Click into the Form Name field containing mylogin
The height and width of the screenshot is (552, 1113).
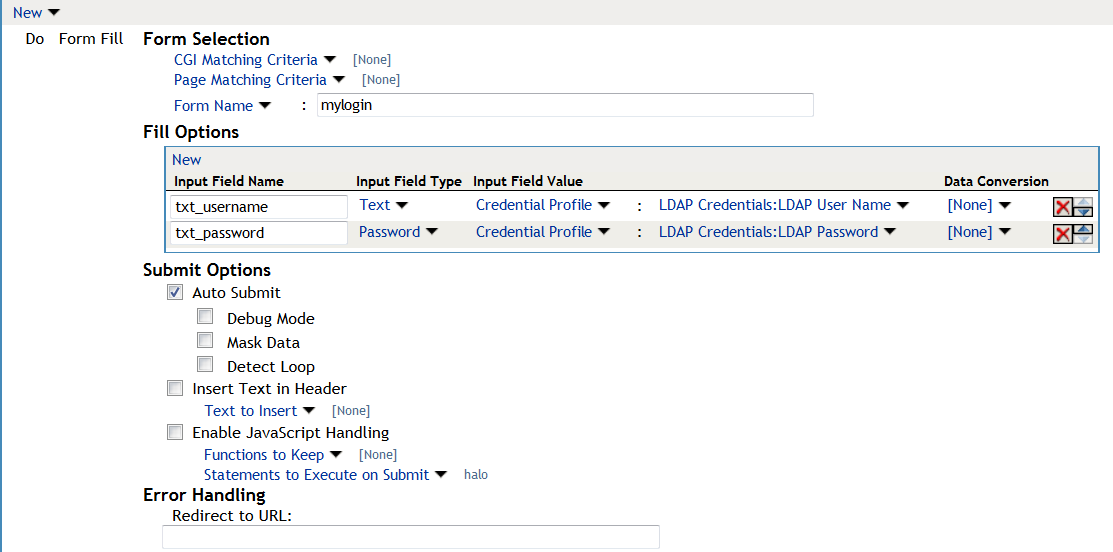(x=565, y=105)
